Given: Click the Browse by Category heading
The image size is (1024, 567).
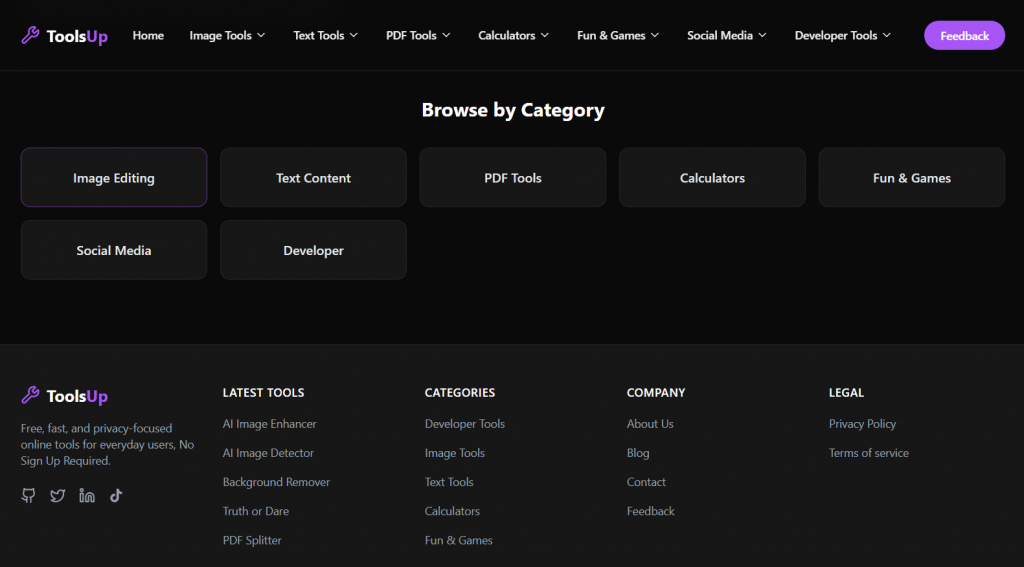Looking at the screenshot, I should pos(513,110).
